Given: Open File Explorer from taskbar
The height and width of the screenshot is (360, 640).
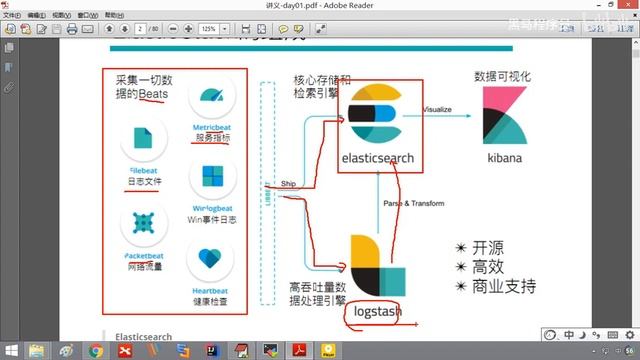Looking at the screenshot, I should point(37,351).
